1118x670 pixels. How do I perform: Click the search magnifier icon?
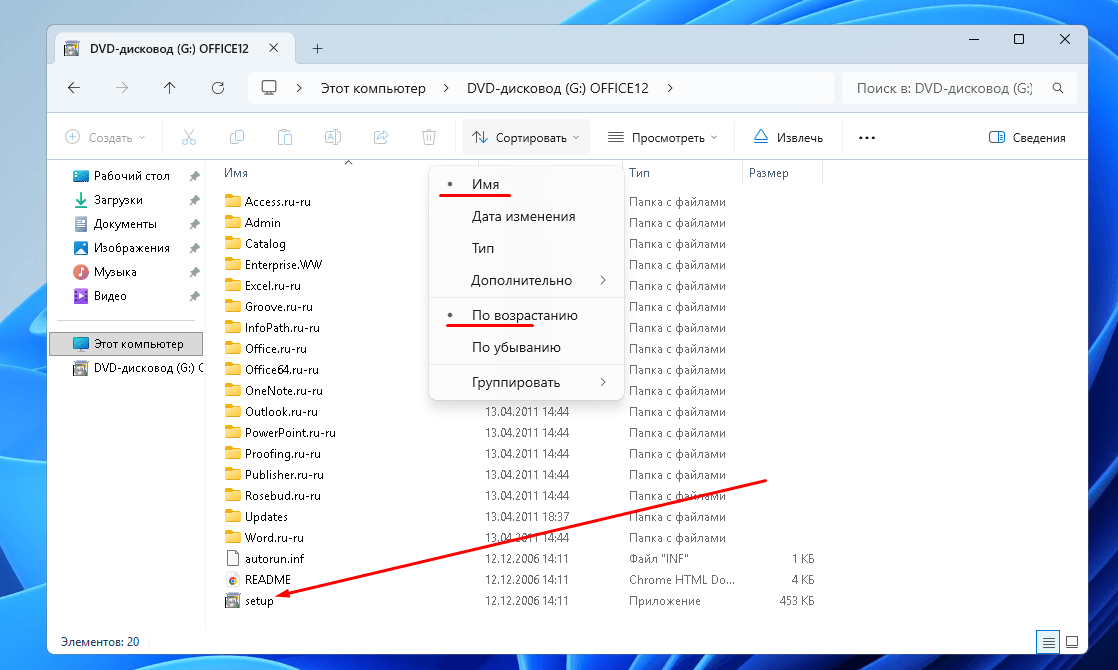coord(1058,88)
